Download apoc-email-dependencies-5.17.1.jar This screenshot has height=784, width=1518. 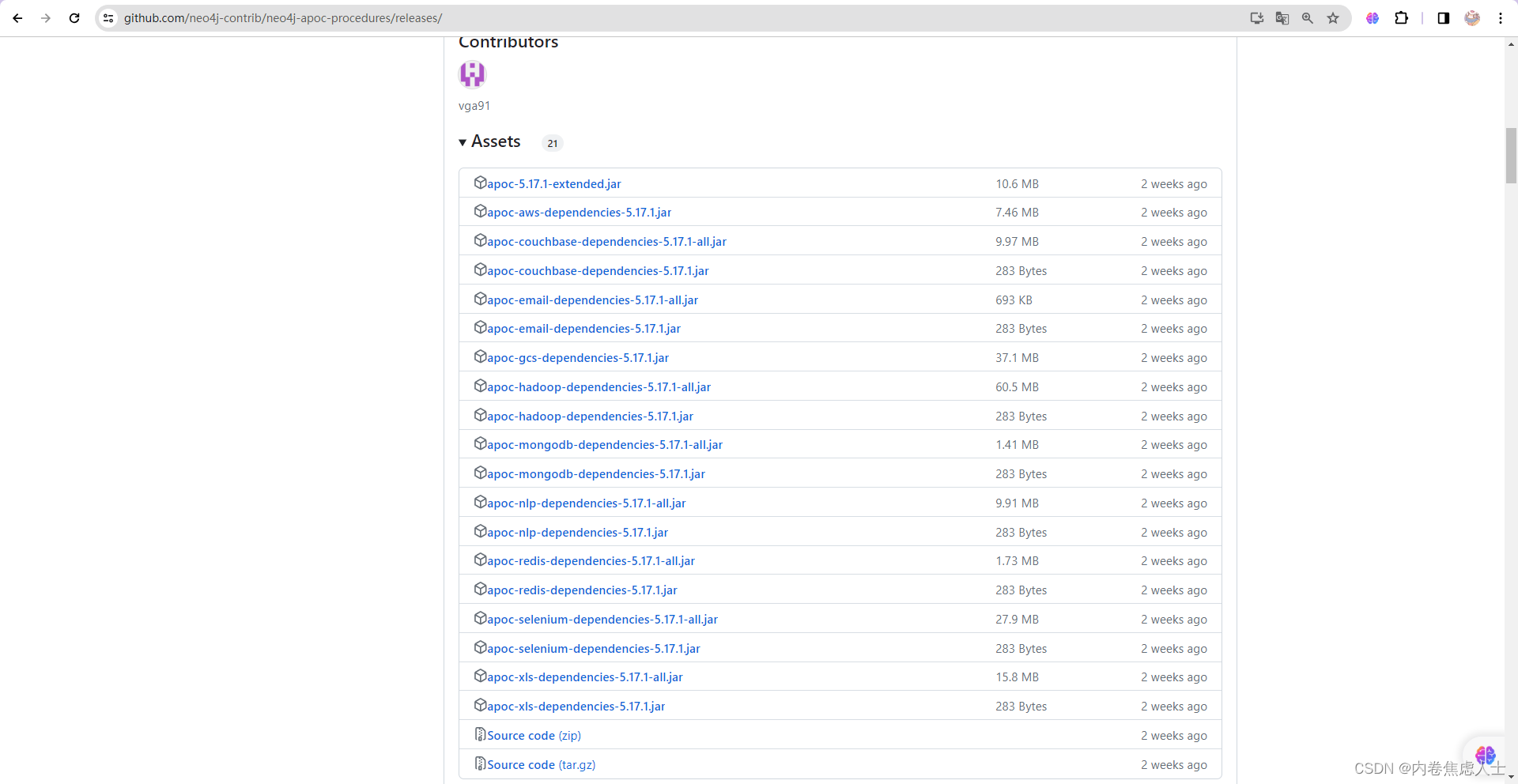(583, 329)
